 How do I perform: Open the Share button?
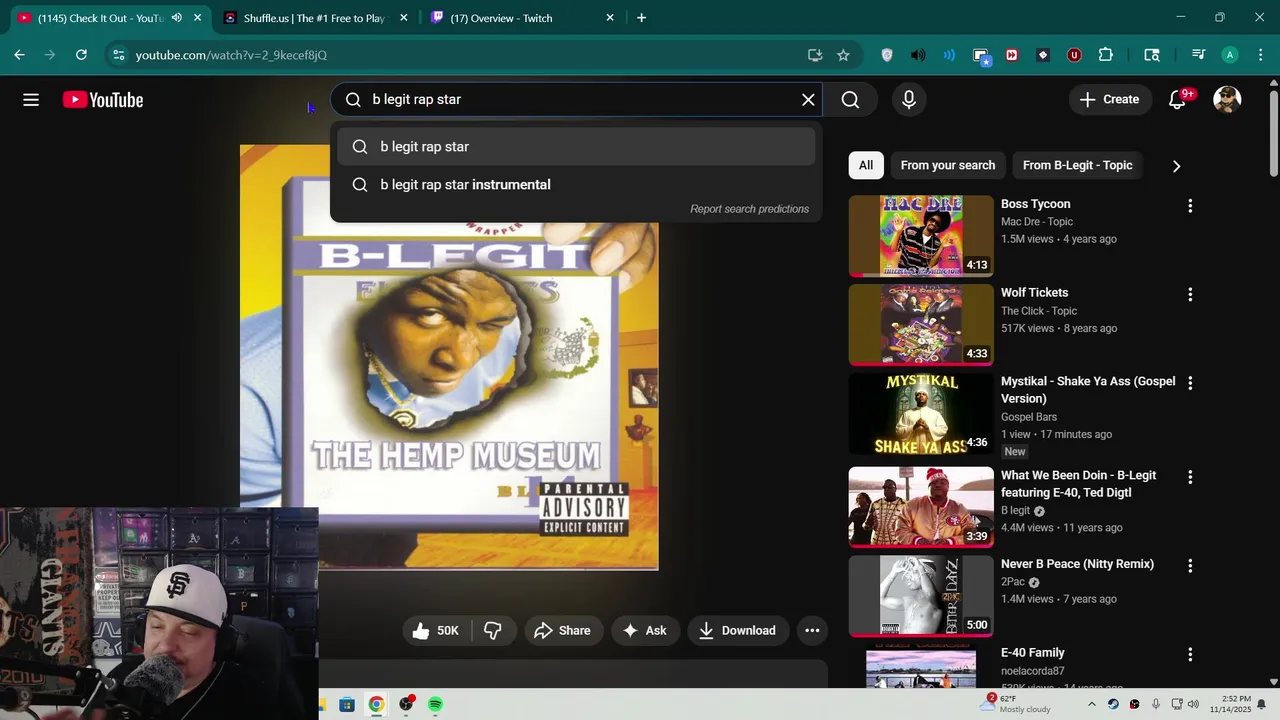point(562,630)
